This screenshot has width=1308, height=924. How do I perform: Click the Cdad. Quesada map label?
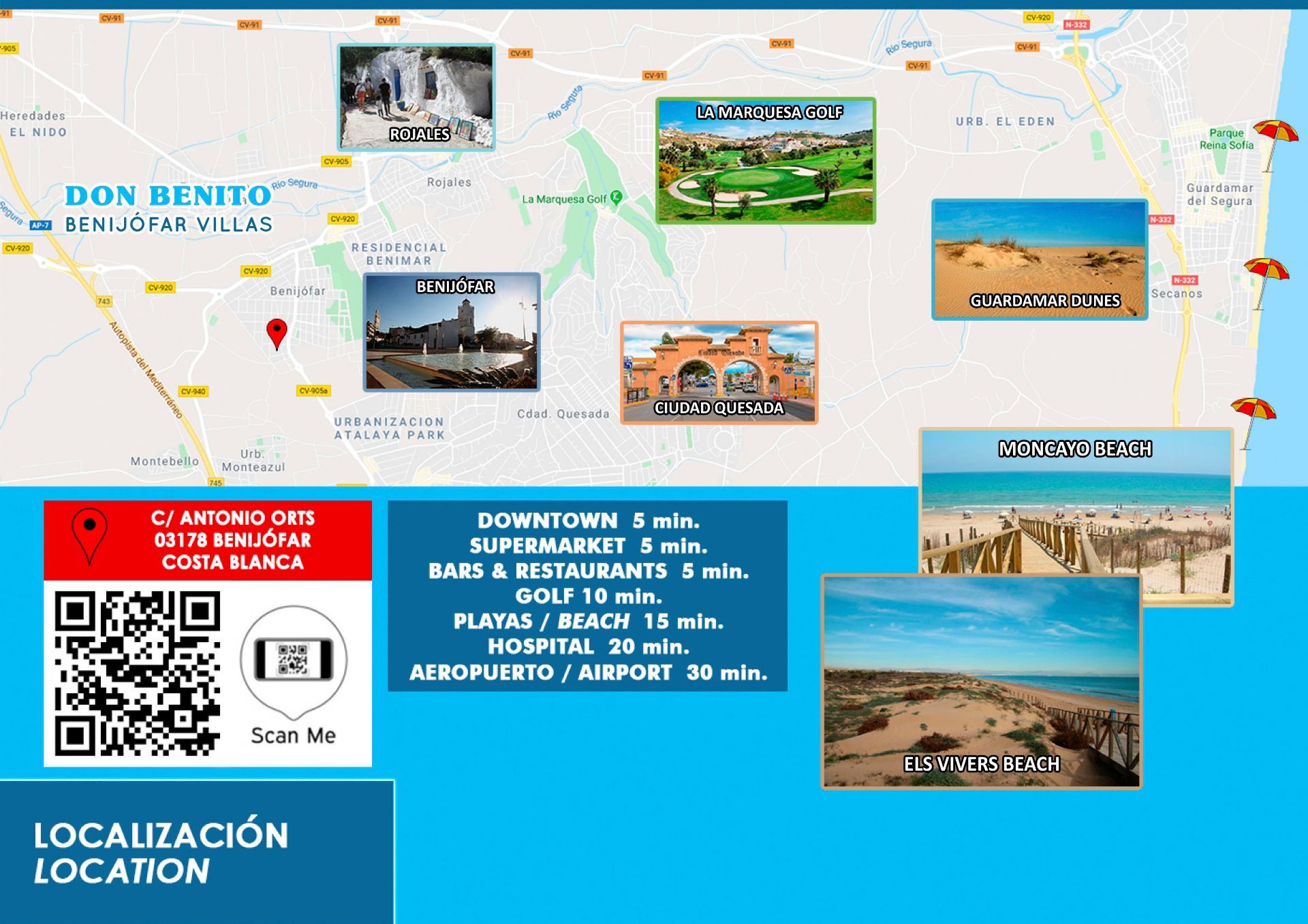point(563,414)
